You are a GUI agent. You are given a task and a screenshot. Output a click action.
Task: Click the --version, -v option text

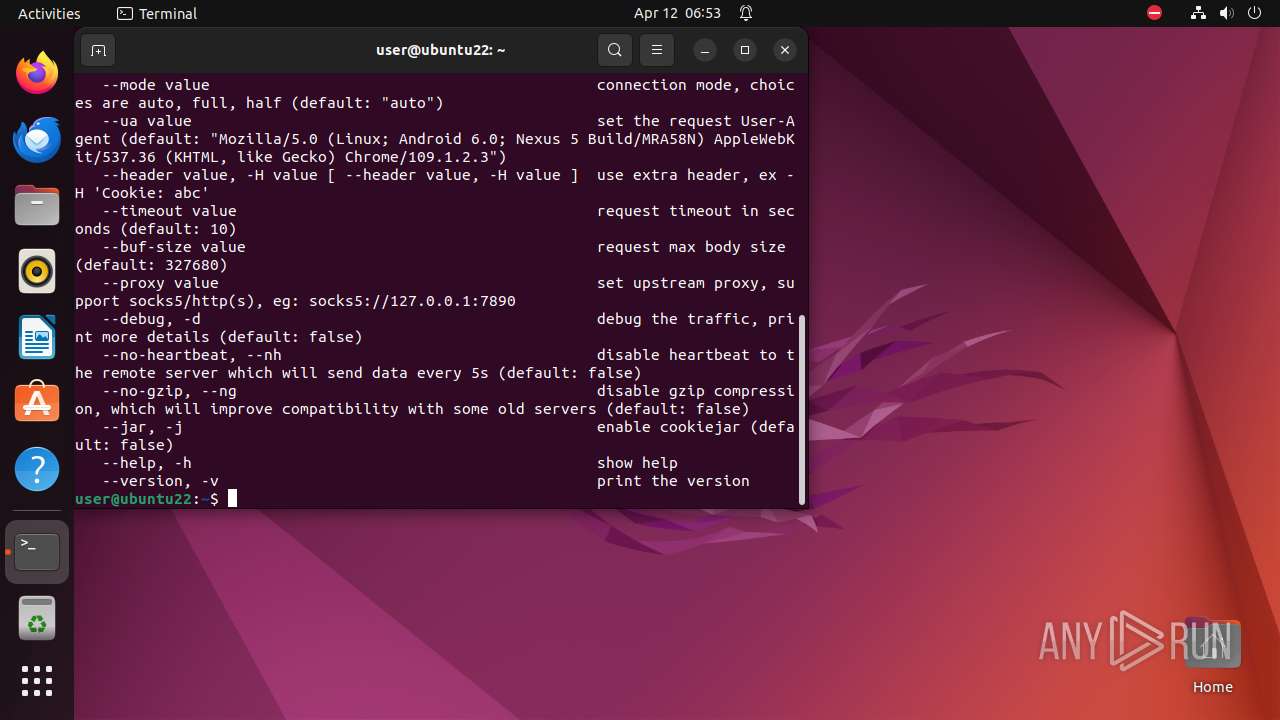(x=160, y=481)
